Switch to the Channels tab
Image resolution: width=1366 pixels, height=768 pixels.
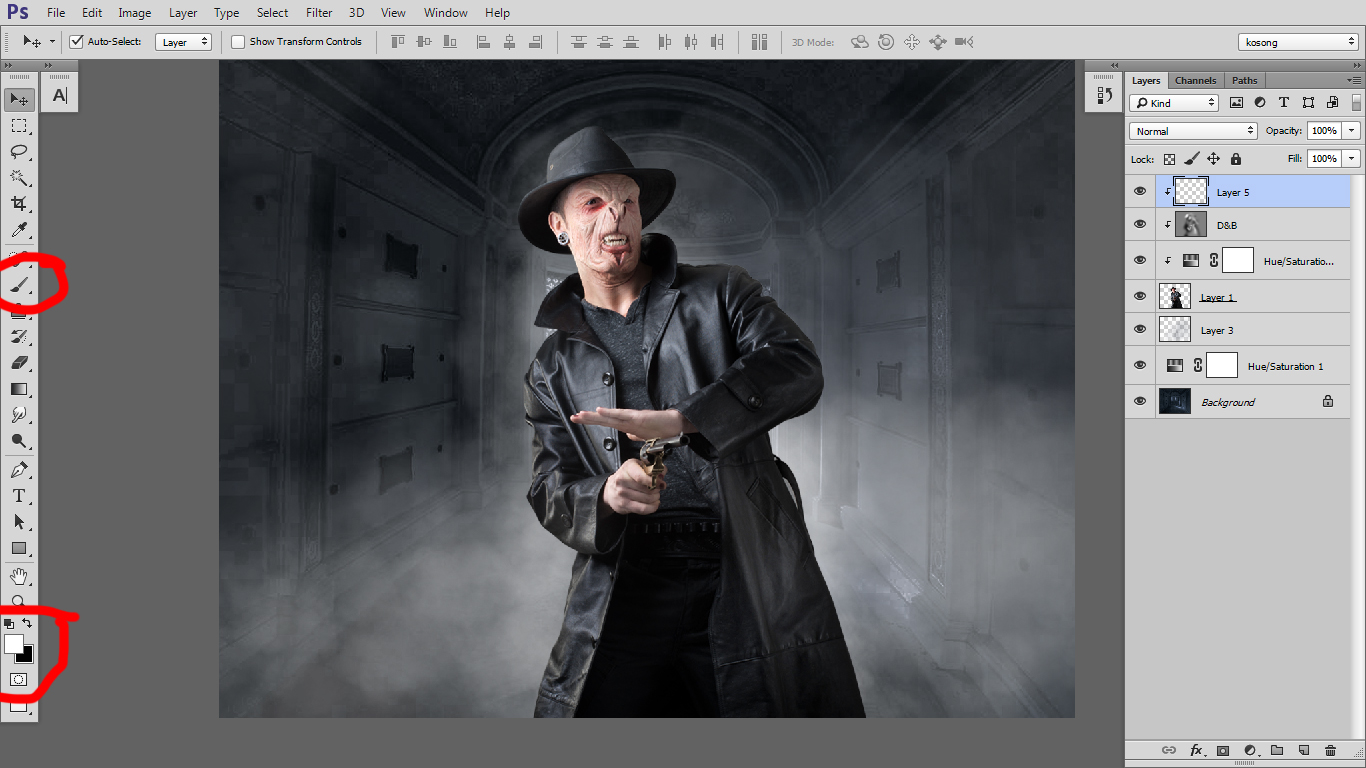(x=1195, y=80)
